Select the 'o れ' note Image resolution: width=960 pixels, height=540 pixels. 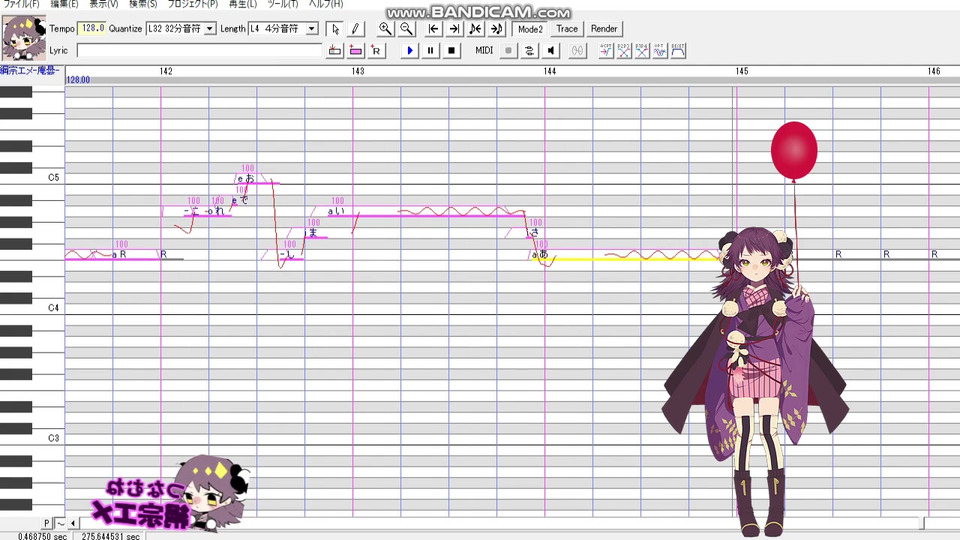coord(220,212)
